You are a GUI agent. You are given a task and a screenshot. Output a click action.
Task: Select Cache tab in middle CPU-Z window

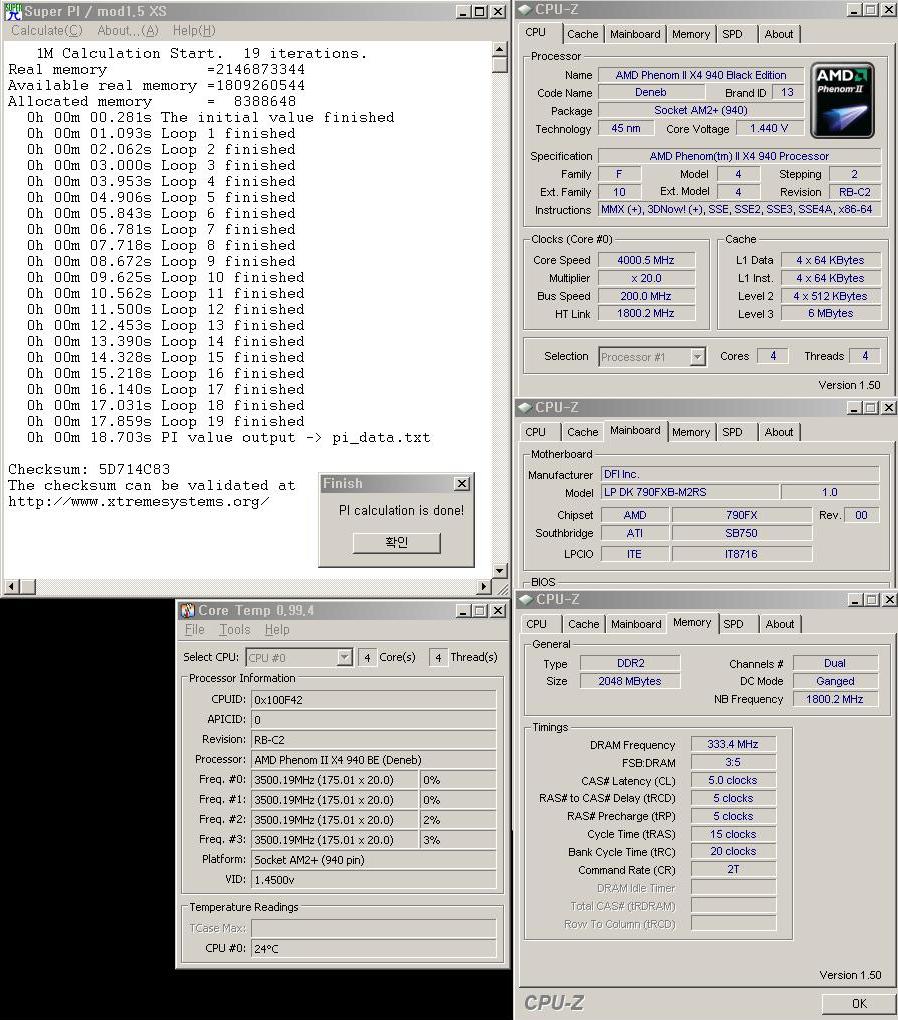coord(582,432)
